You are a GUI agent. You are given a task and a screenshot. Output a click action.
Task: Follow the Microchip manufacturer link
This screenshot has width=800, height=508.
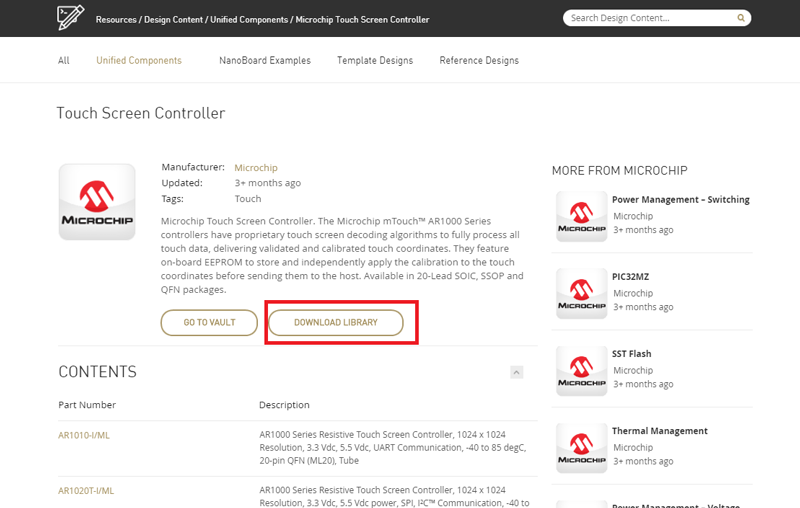pos(256,168)
